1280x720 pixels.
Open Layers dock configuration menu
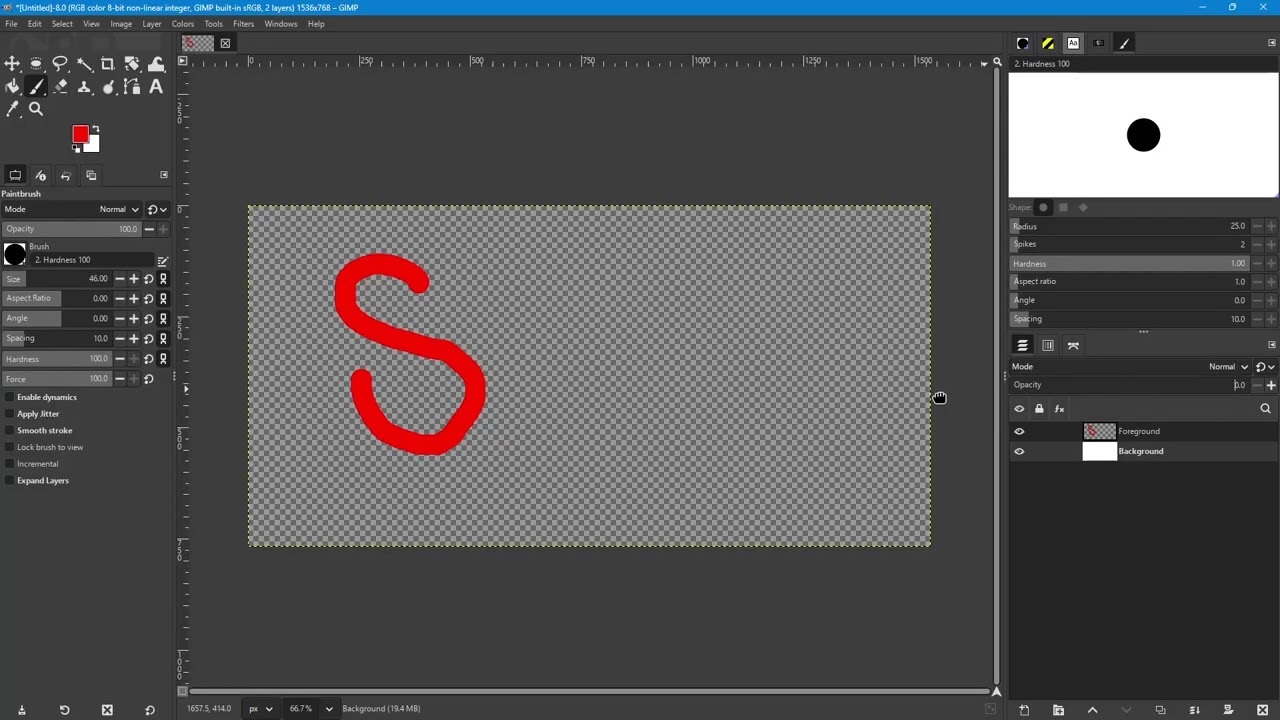coord(1272,345)
